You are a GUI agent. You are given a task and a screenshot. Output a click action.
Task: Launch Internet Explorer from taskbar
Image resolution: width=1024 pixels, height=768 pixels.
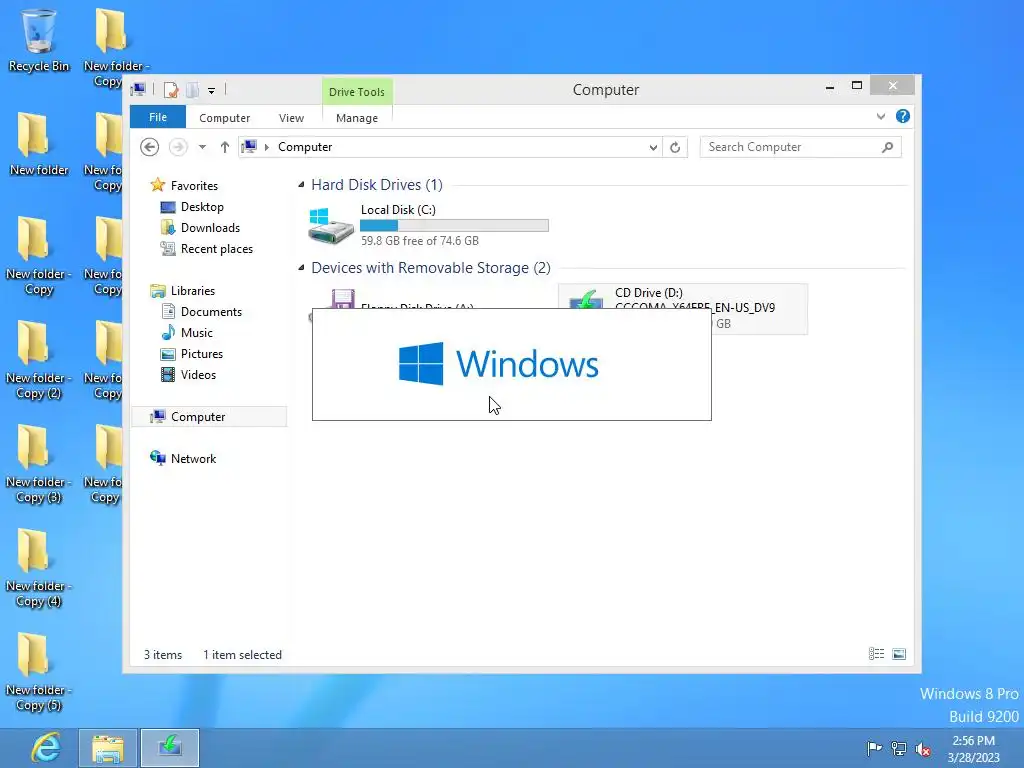[45, 748]
